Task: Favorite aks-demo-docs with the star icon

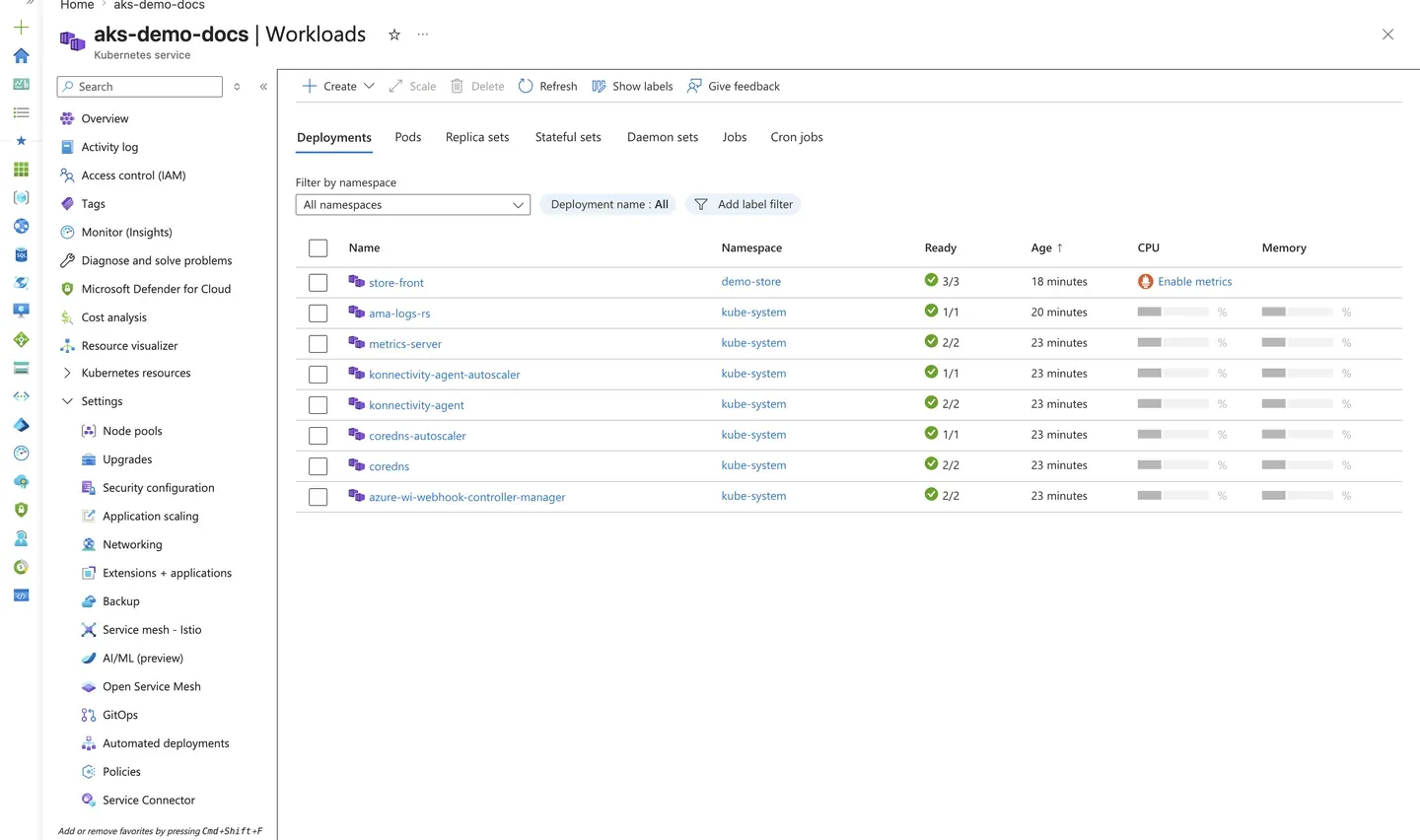Action: click(x=394, y=35)
